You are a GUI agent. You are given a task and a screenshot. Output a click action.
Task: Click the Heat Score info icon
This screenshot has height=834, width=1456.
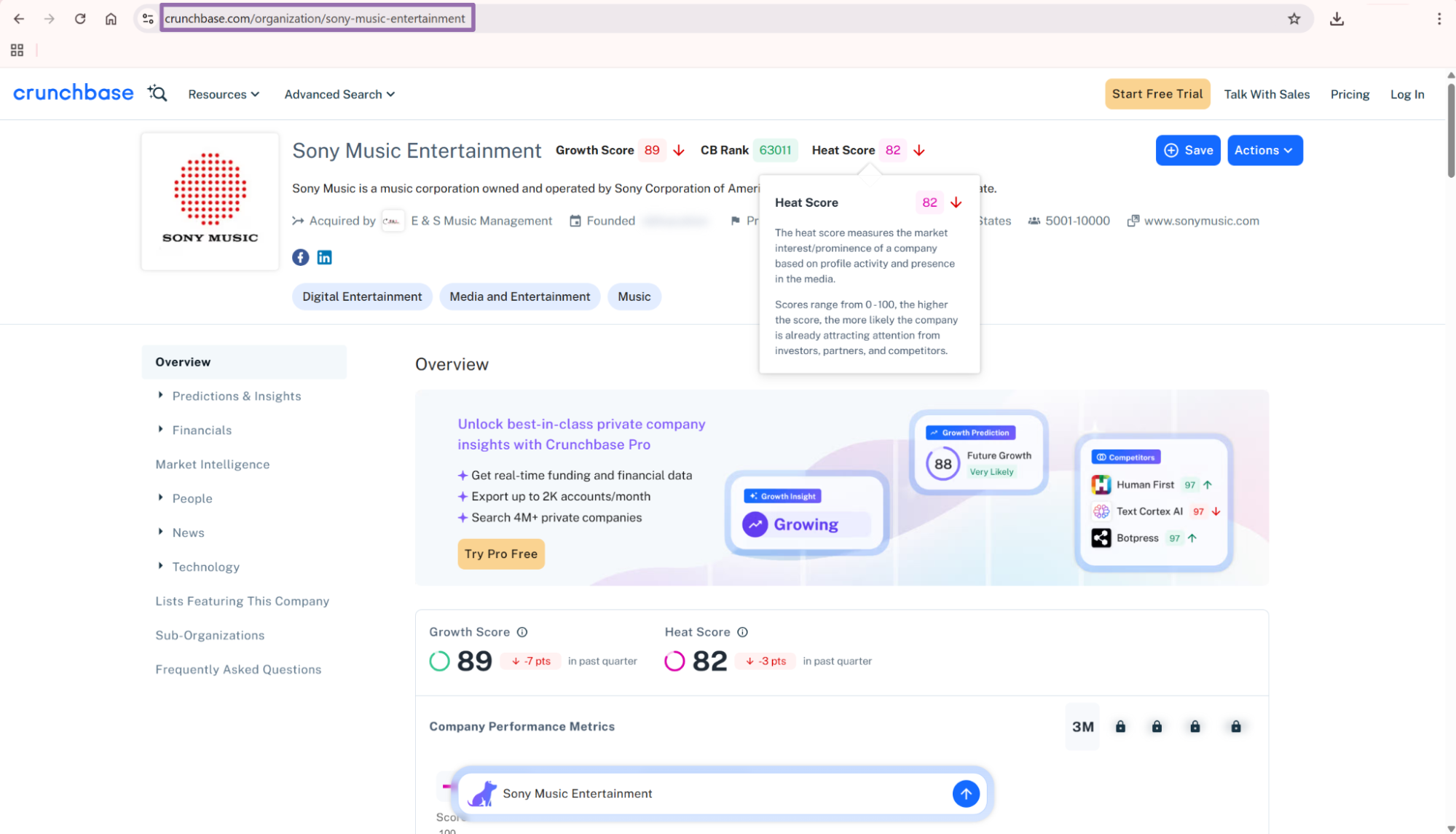pyautogui.click(x=742, y=632)
